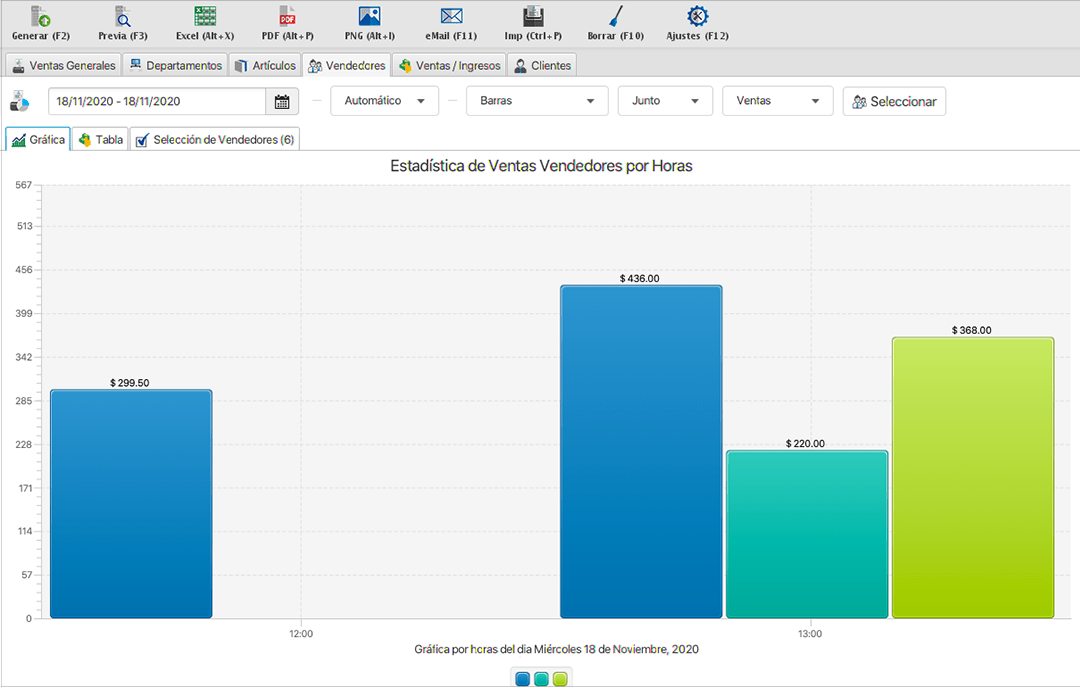
Task: Export the report to Excel
Action: 205,17
